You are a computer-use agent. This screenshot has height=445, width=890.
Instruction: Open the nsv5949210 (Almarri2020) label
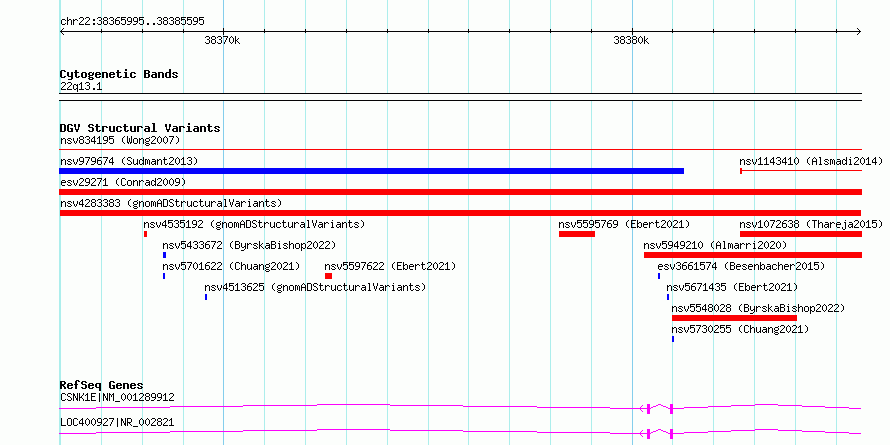715,245
